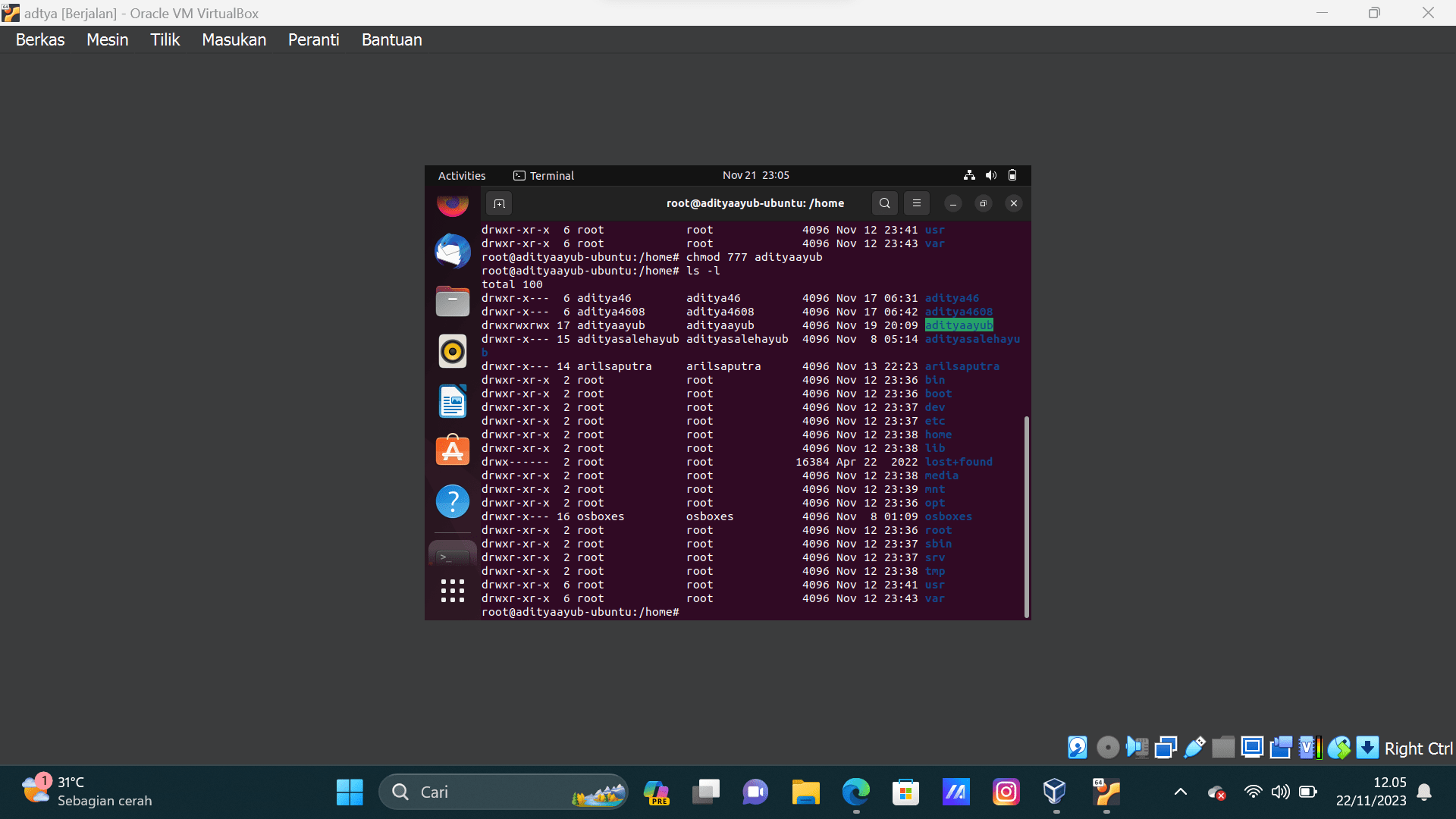Click VirtualBox mouse integration indicator
The width and height of the screenshot is (1456, 819).
coord(1338,748)
